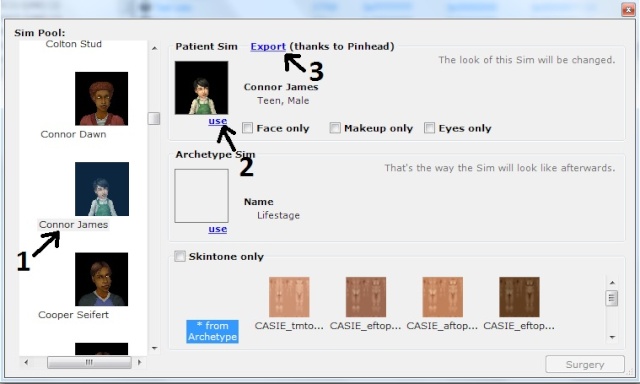Enable the Eyes only checkbox
Viewport: 640px width, 384px height.
click(x=429, y=128)
